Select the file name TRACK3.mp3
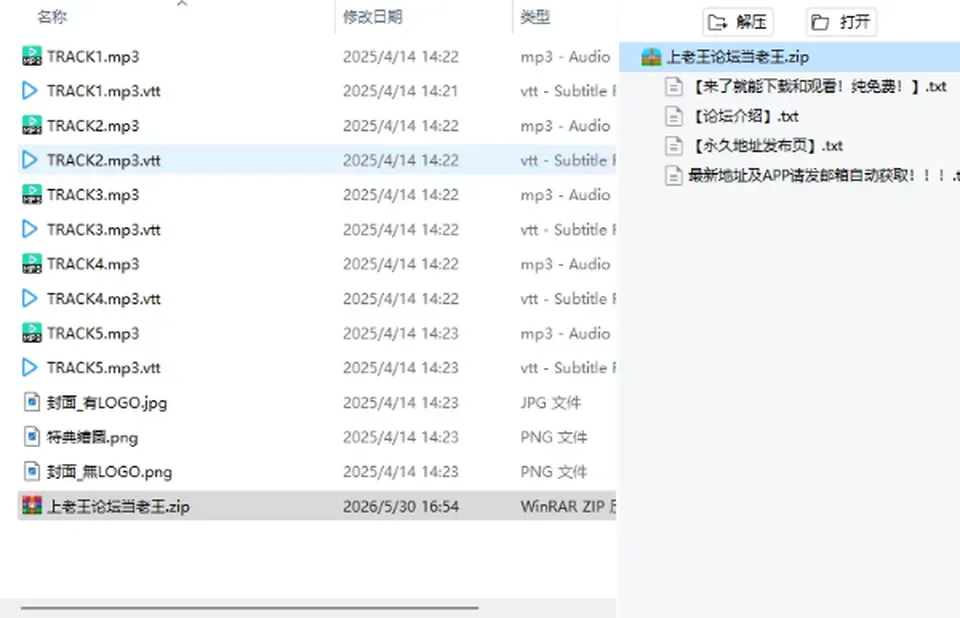Image resolution: width=960 pixels, height=618 pixels. pos(93,195)
